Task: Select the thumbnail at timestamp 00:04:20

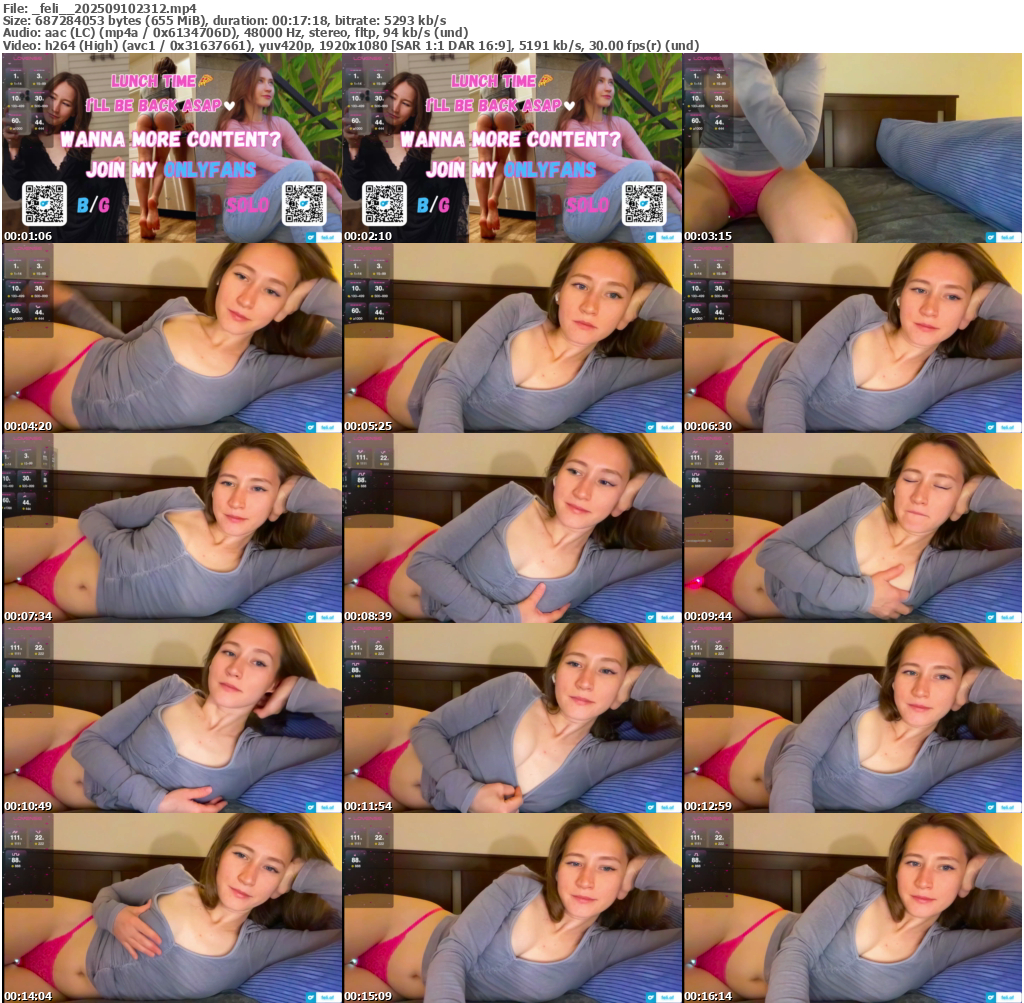Action: click(x=172, y=338)
